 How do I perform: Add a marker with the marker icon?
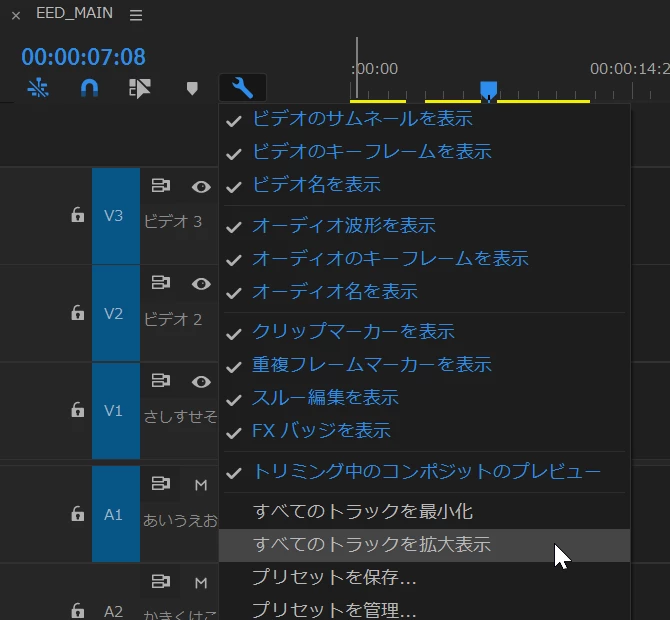click(192, 88)
